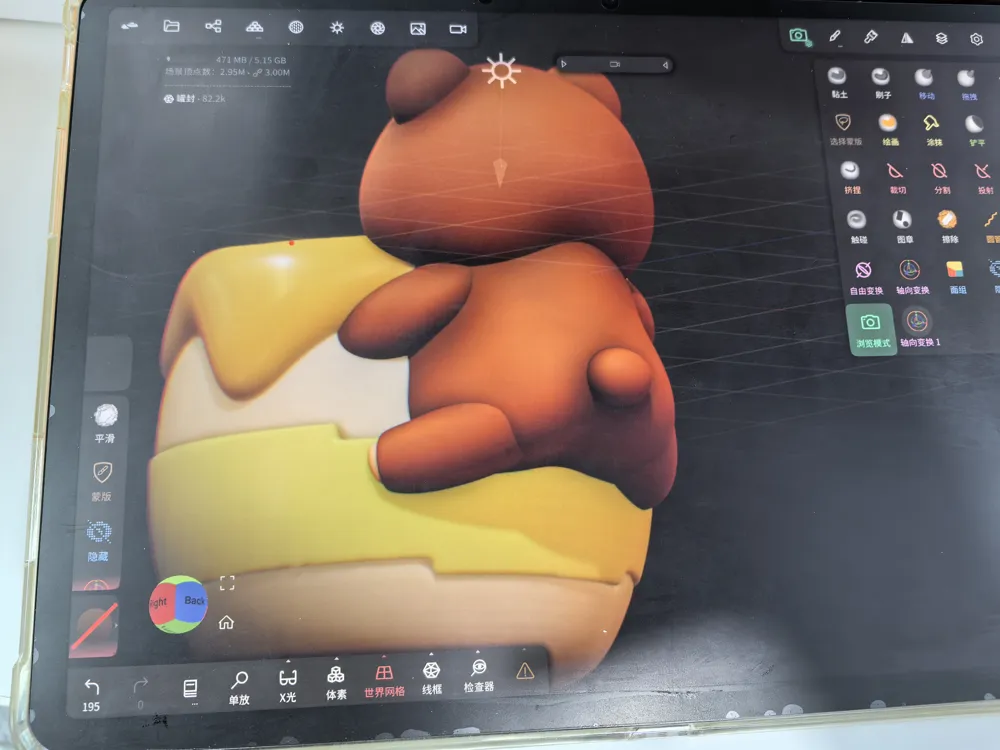This screenshot has height=750, width=1000.
Task: Open the painting brush menu
Action: tap(871, 37)
